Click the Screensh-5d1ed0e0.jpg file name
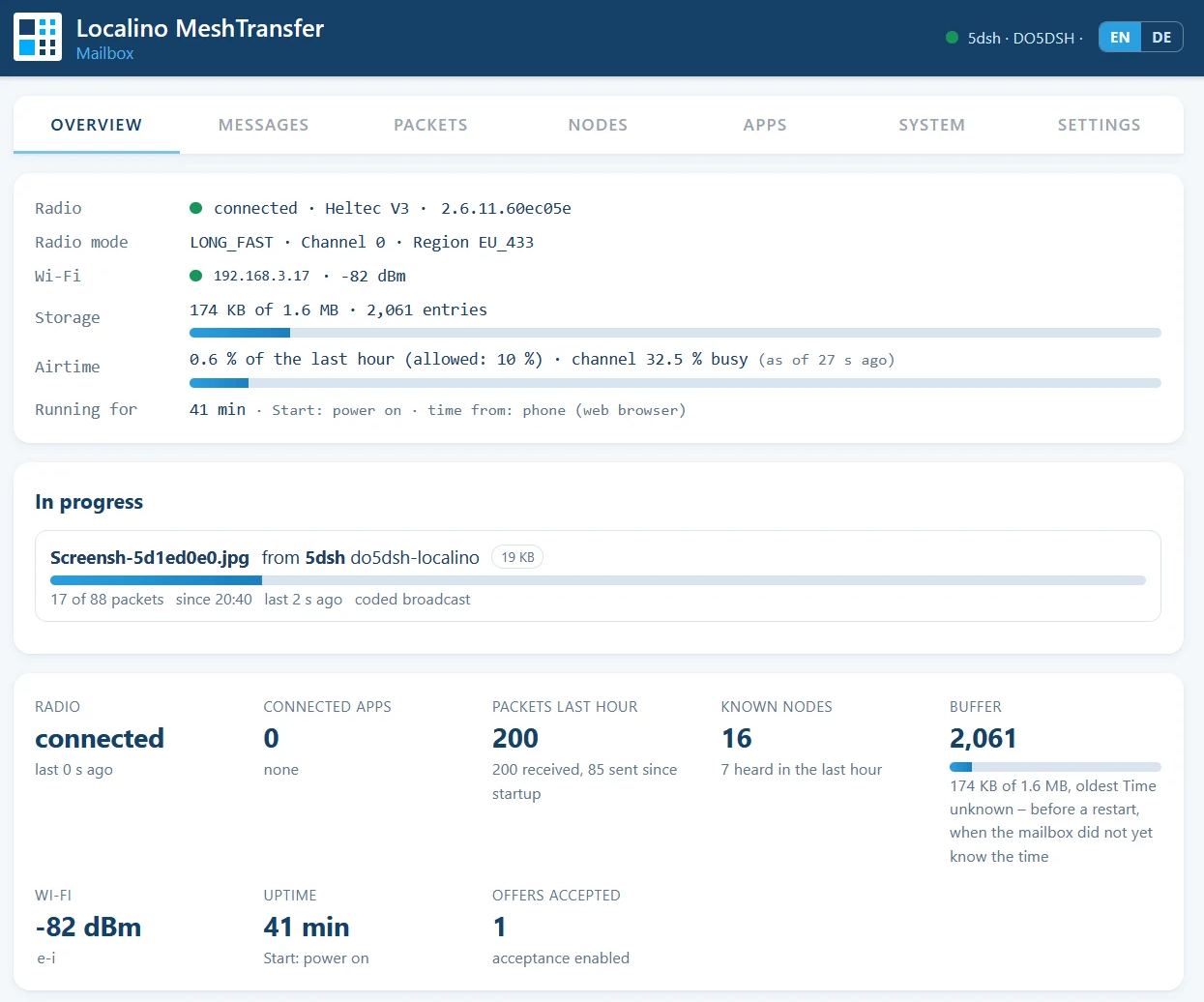Viewport: 1204px width, 1002px height. [x=150, y=557]
